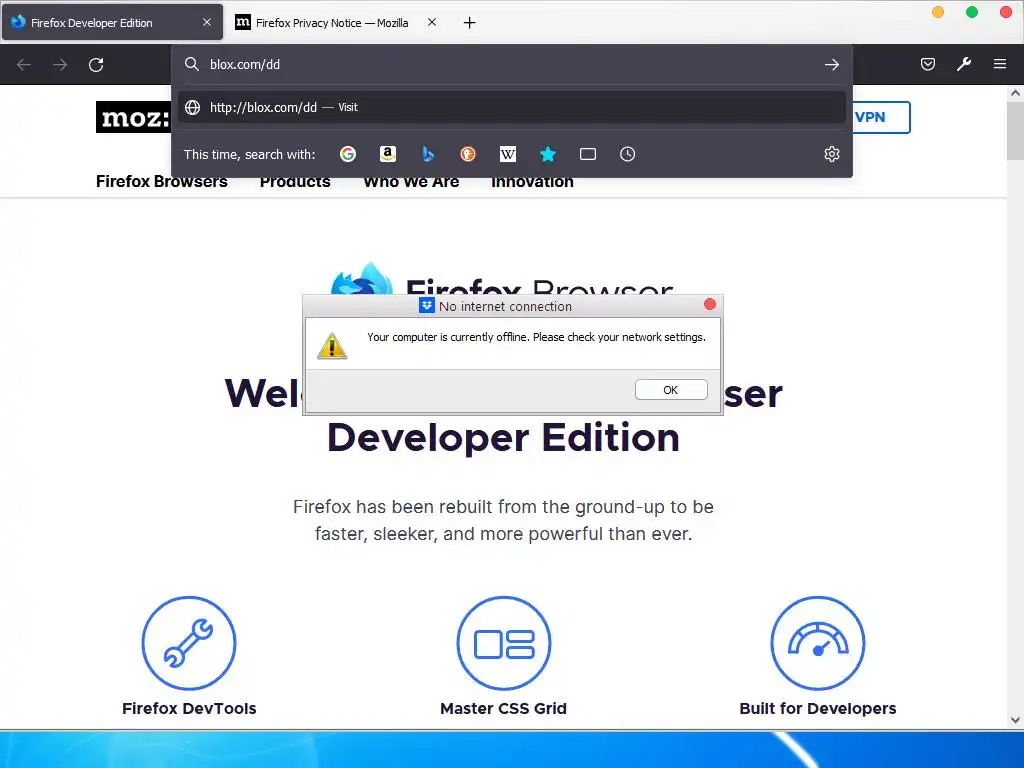Search this time with Bing
Image resolution: width=1024 pixels, height=768 pixels.
[428, 154]
